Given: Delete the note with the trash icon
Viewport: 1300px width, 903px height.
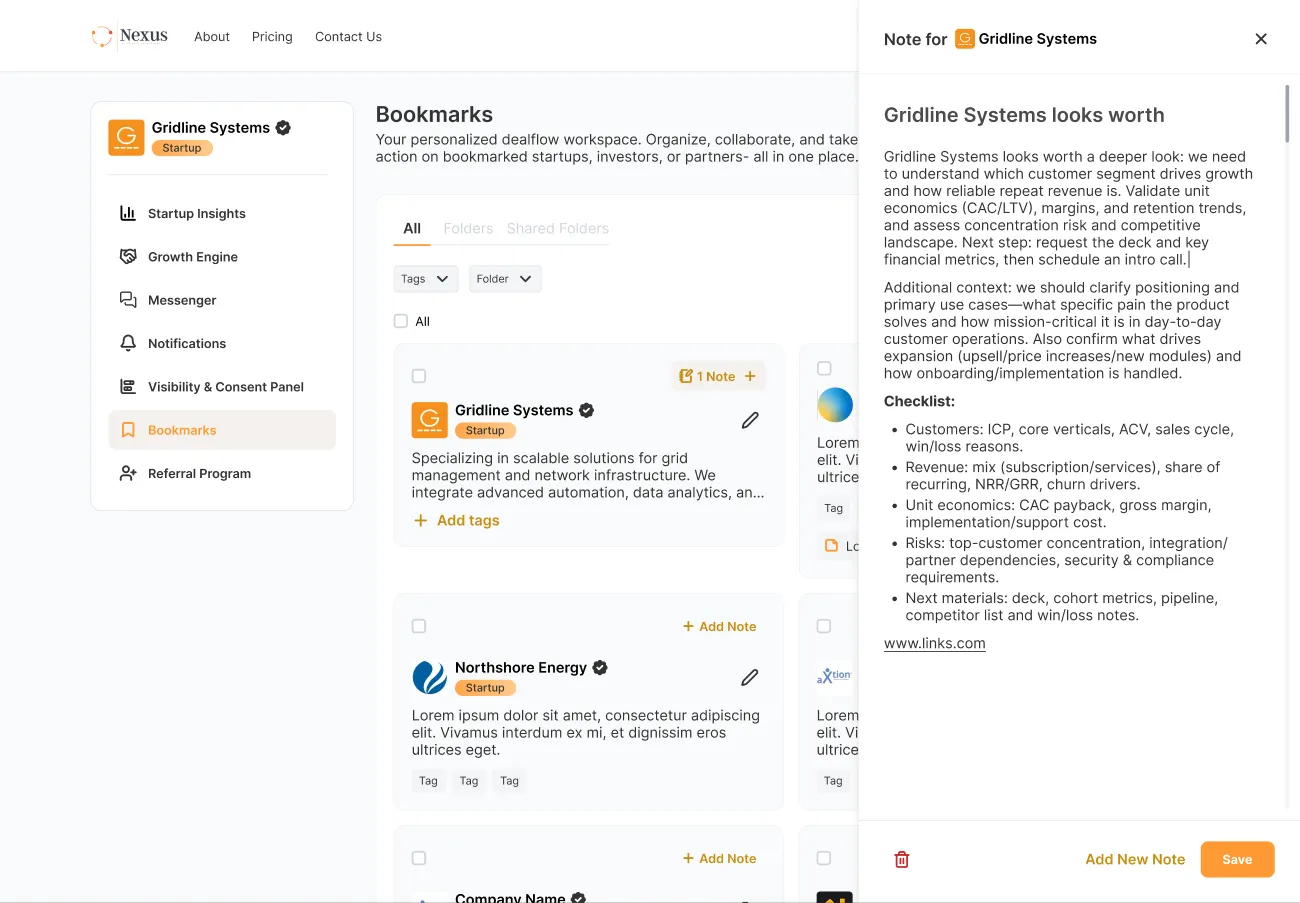Looking at the screenshot, I should (x=902, y=859).
